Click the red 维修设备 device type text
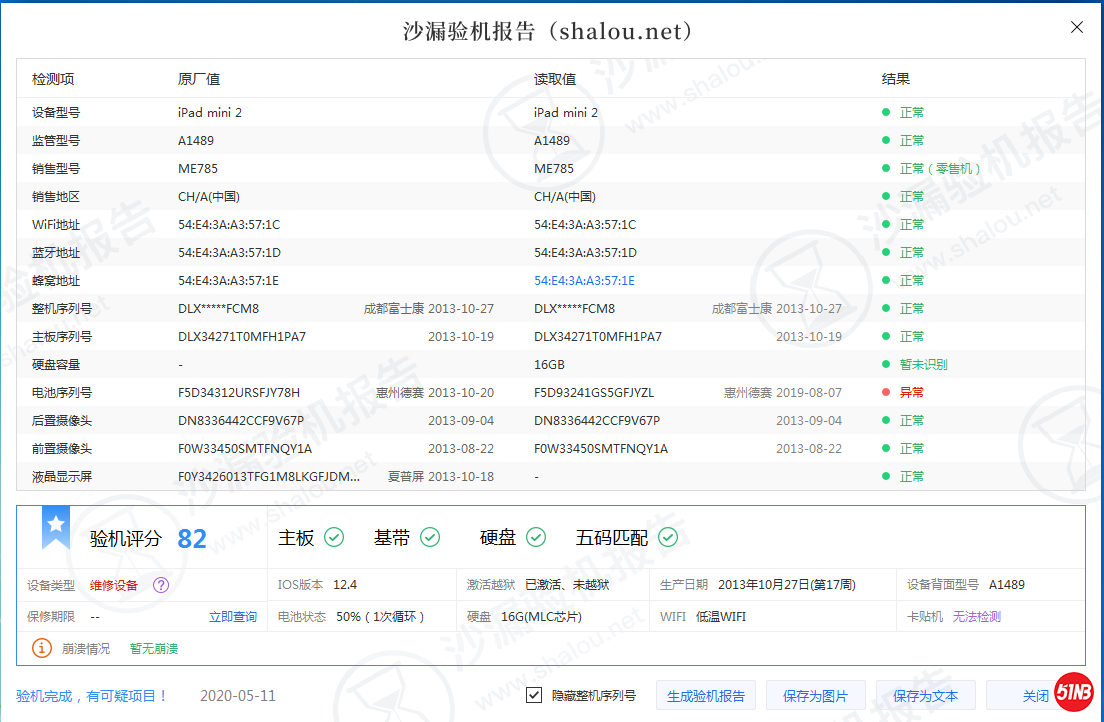 click(x=113, y=585)
